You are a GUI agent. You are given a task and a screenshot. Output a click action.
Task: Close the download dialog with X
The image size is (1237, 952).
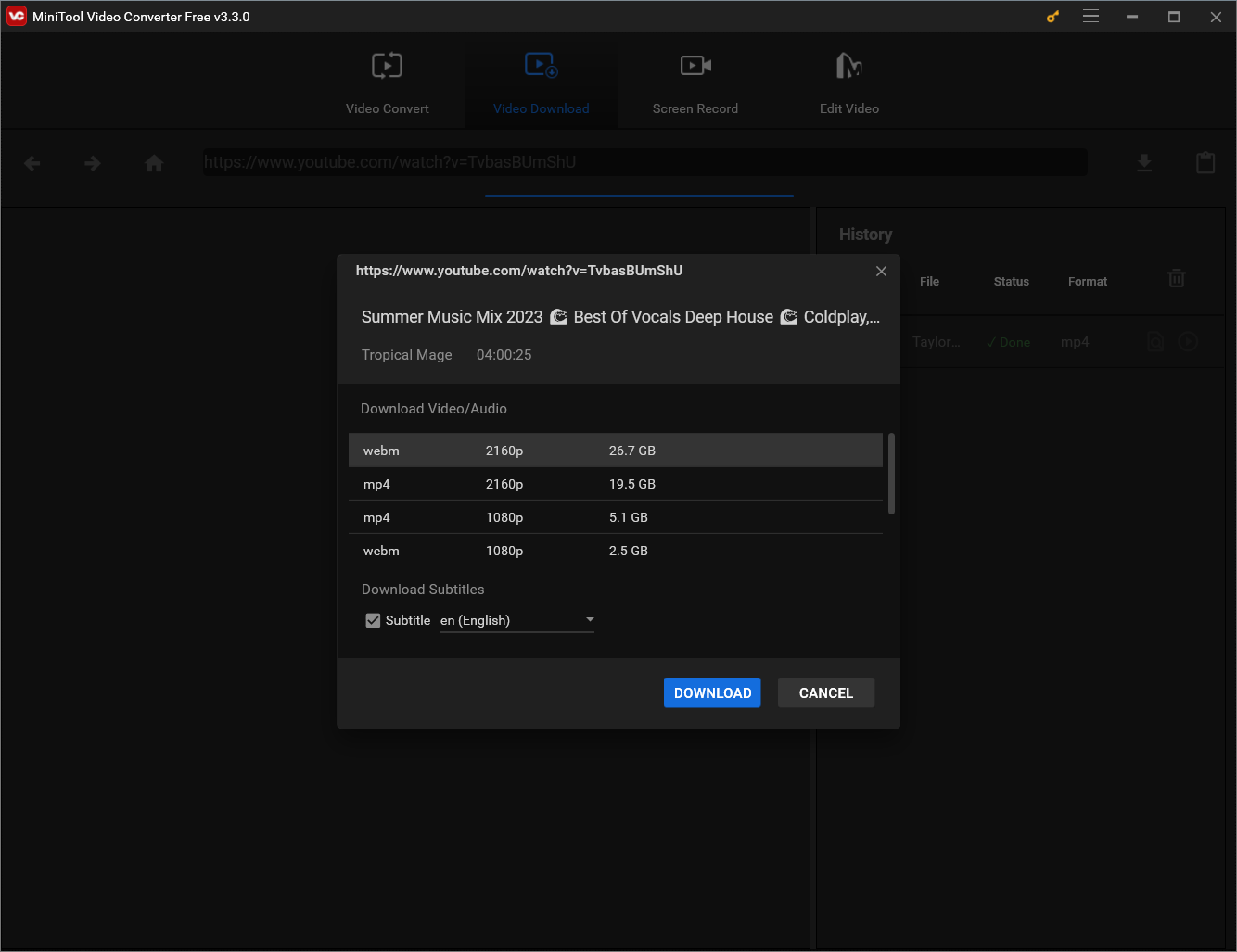click(881, 271)
